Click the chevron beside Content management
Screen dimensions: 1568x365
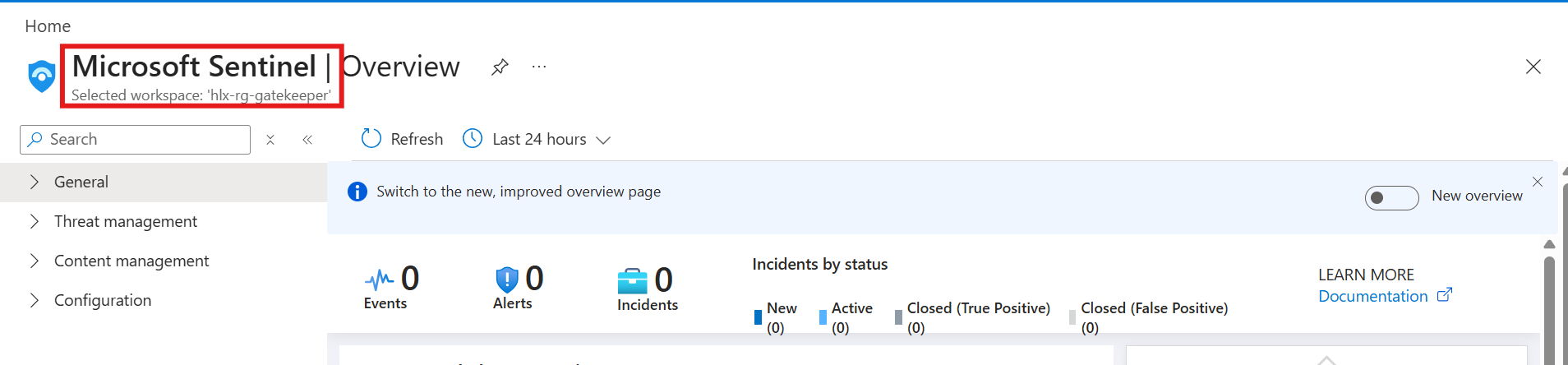pyautogui.click(x=34, y=261)
